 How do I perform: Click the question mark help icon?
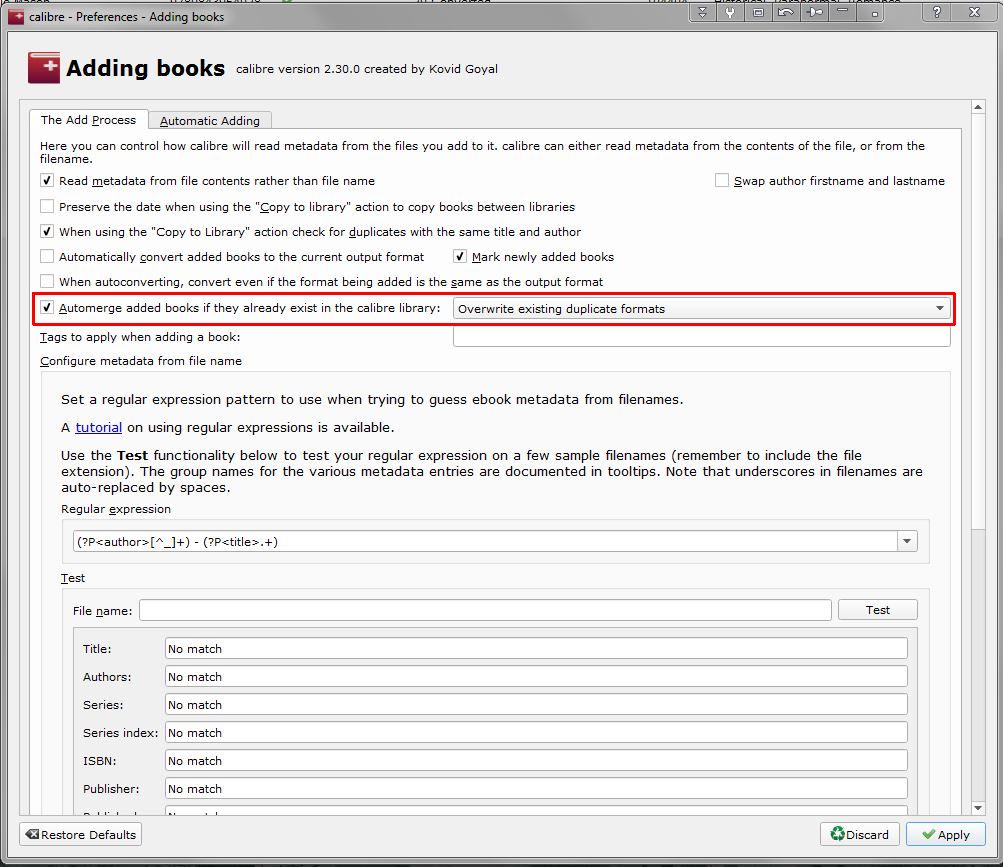pyautogui.click(x=936, y=12)
